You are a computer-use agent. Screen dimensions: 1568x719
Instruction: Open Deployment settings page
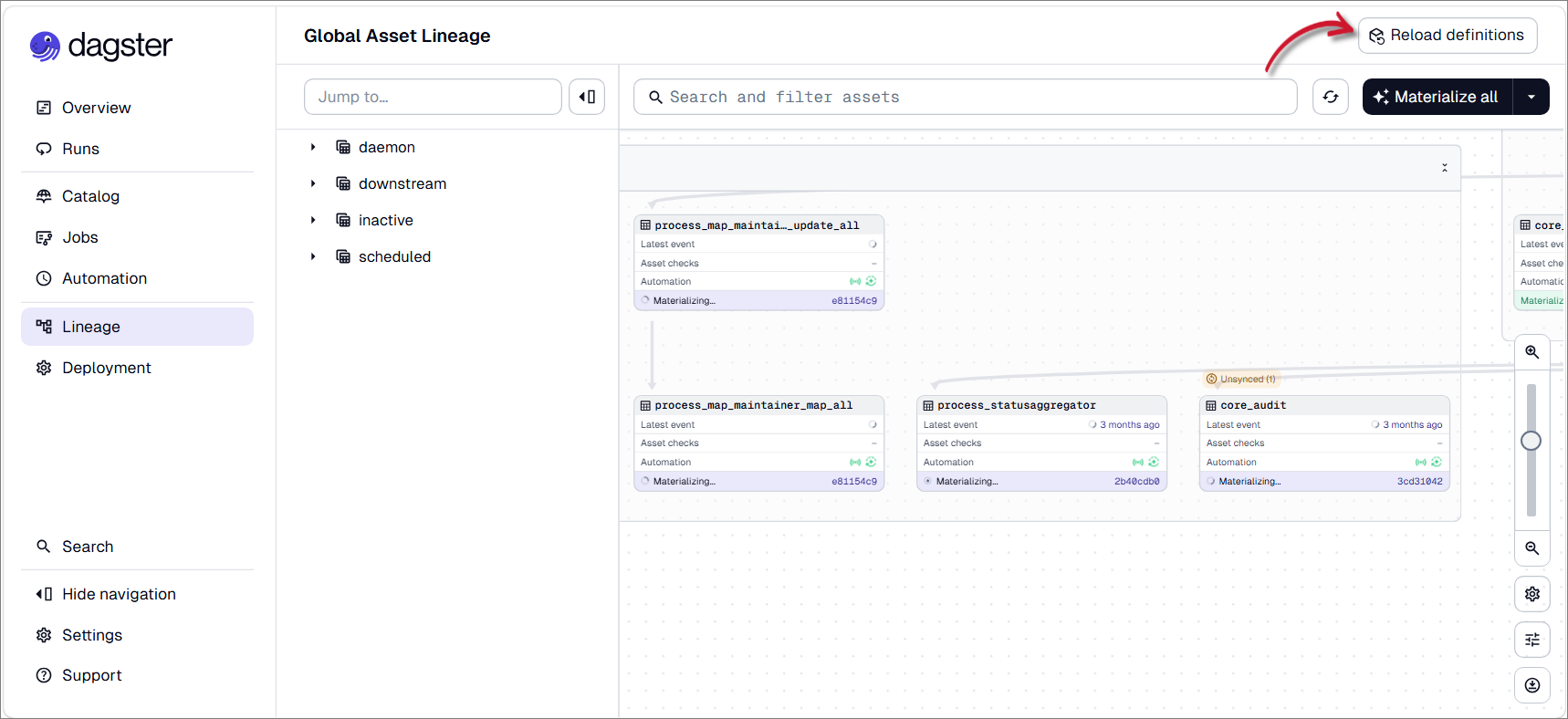137,368
